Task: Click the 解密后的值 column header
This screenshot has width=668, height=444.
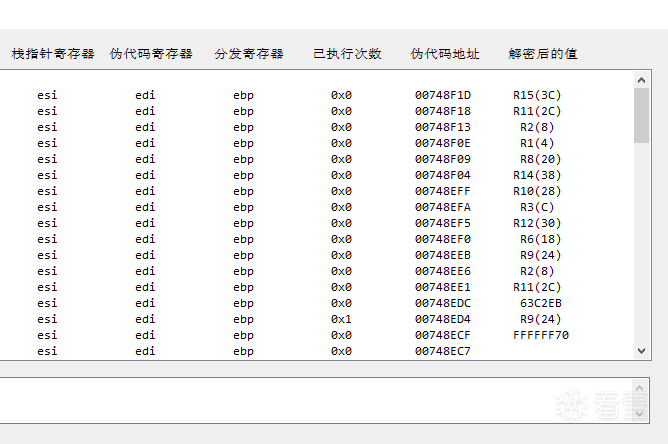Action: point(543,54)
